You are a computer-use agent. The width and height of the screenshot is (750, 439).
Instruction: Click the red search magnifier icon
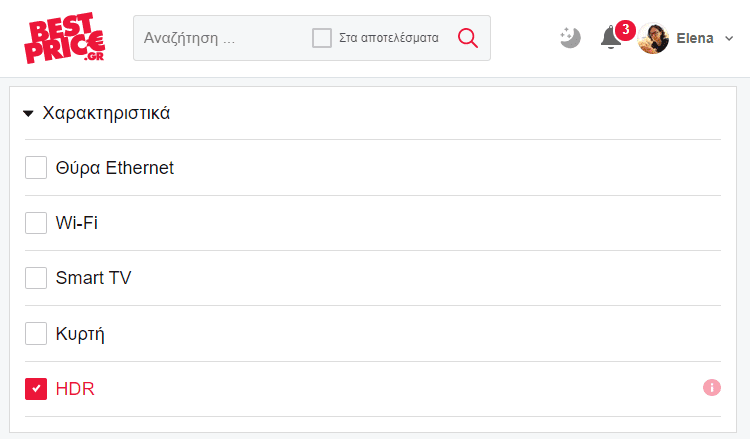click(x=467, y=38)
